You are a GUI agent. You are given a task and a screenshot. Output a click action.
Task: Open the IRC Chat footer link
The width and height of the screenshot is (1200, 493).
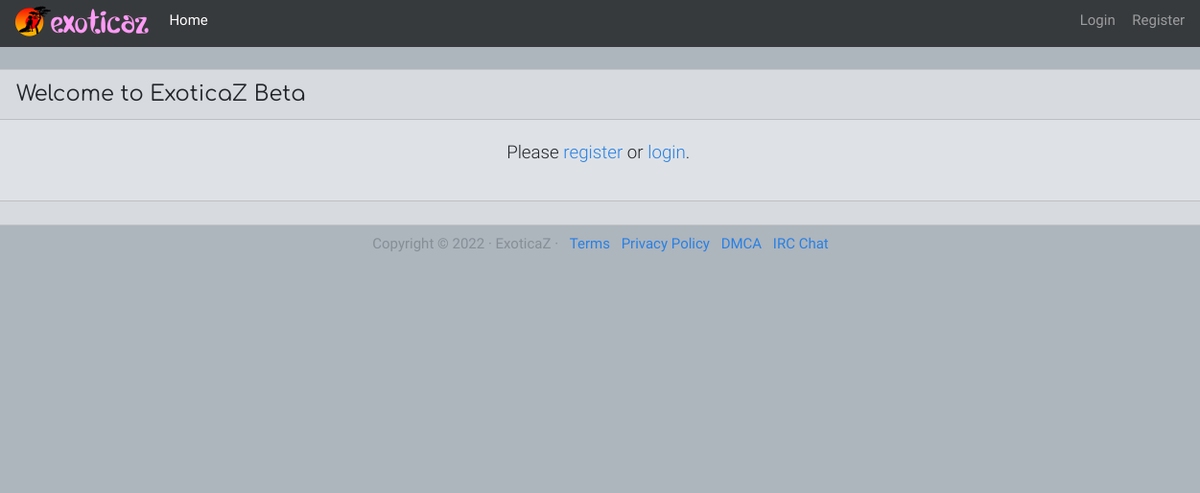point(800,244)
